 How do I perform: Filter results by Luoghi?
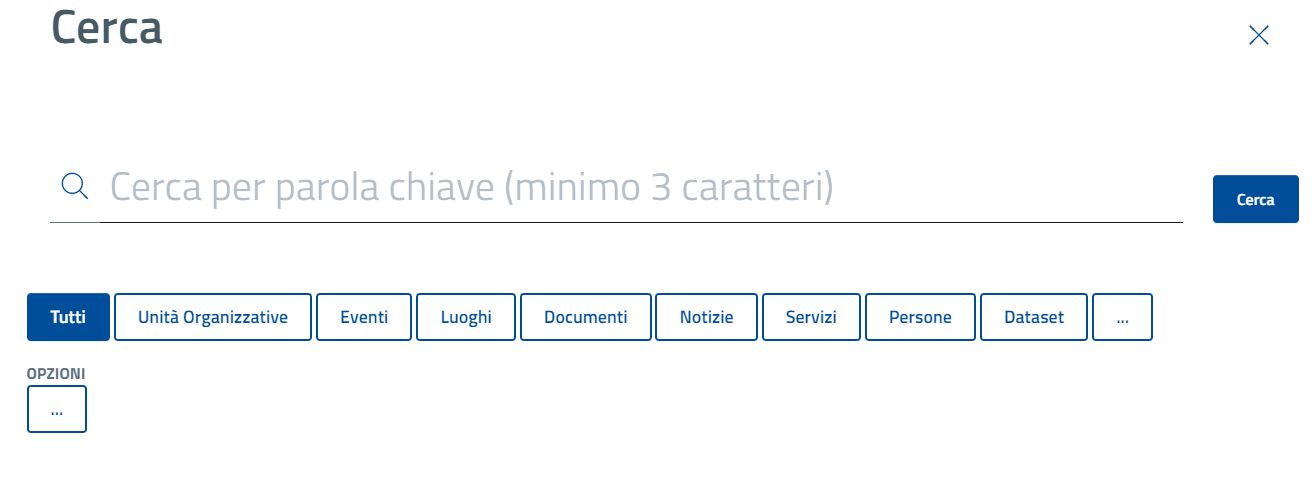pyautogui.click(x=466, y=317)
